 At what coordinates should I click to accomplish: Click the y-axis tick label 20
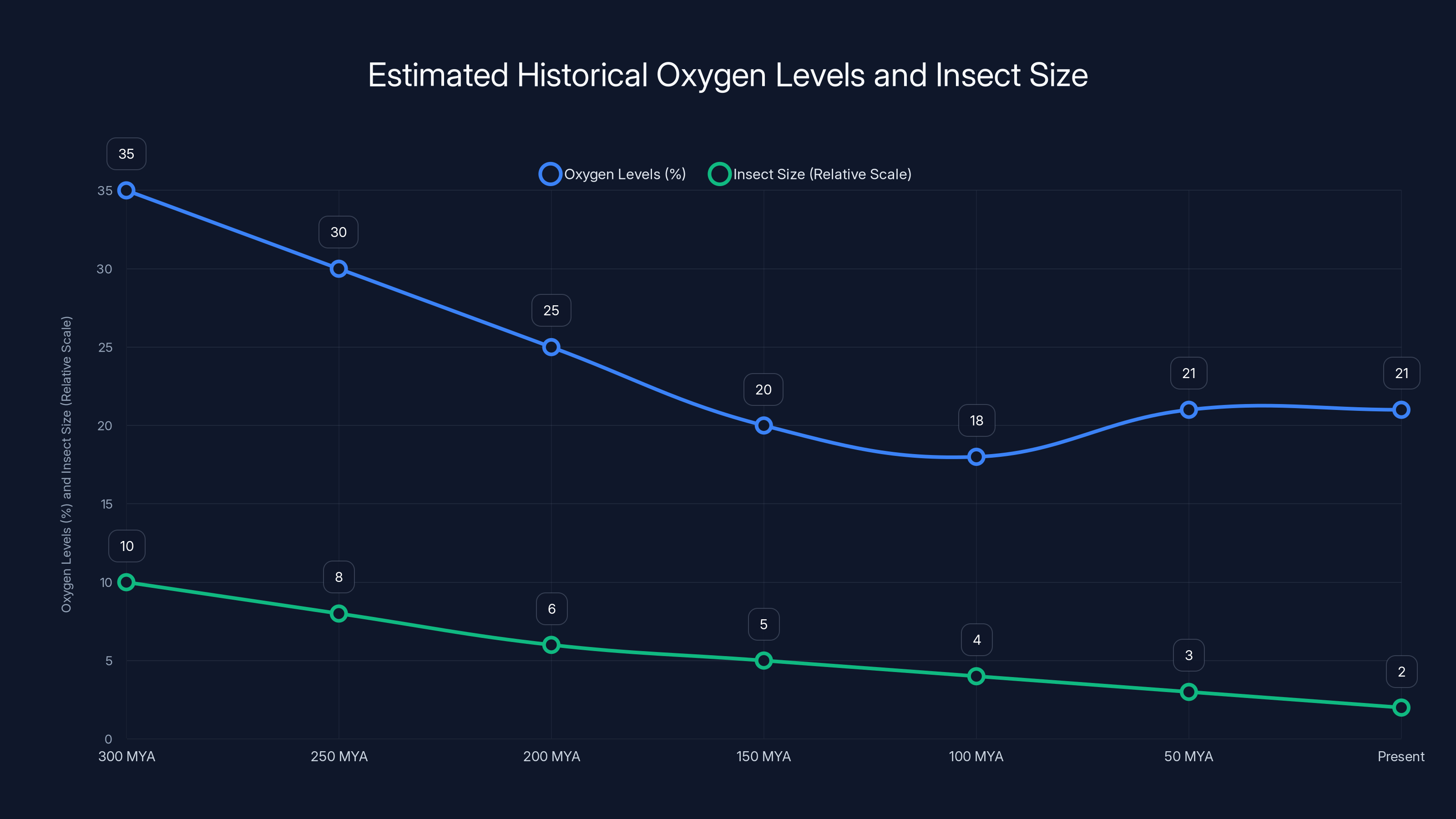pyautogui.click(x=105, y=425)
